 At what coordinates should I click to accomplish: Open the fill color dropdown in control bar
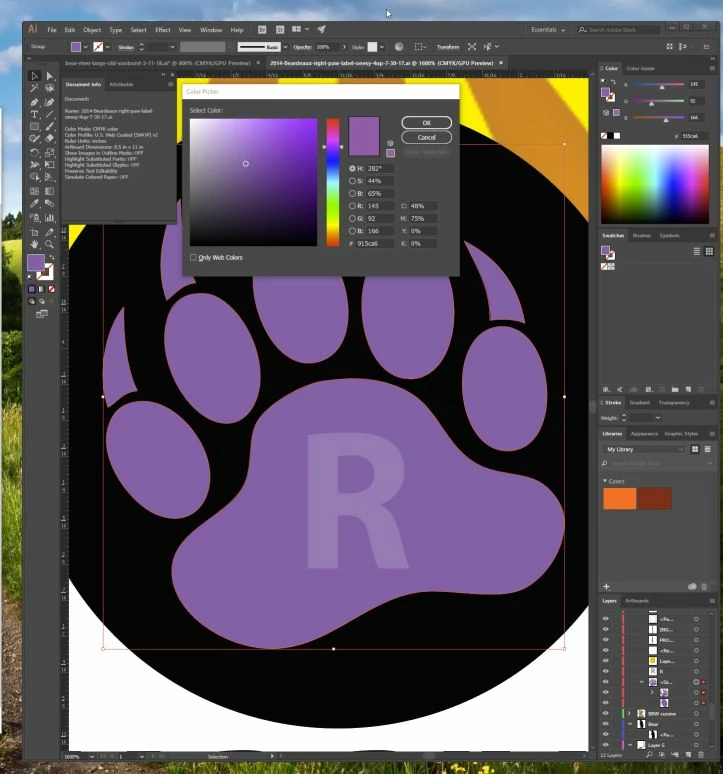85,47
